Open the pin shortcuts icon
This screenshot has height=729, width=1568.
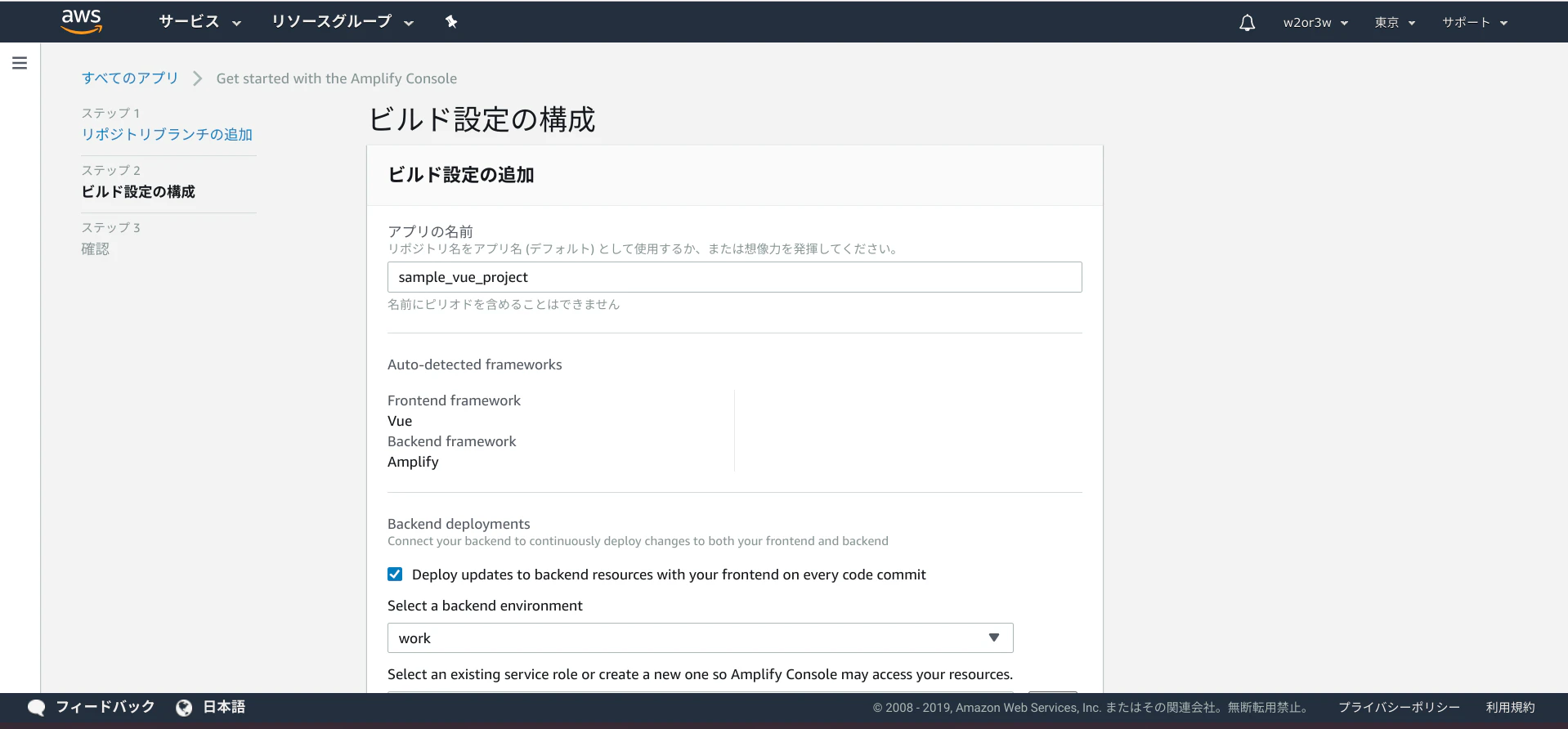(451, 22)
